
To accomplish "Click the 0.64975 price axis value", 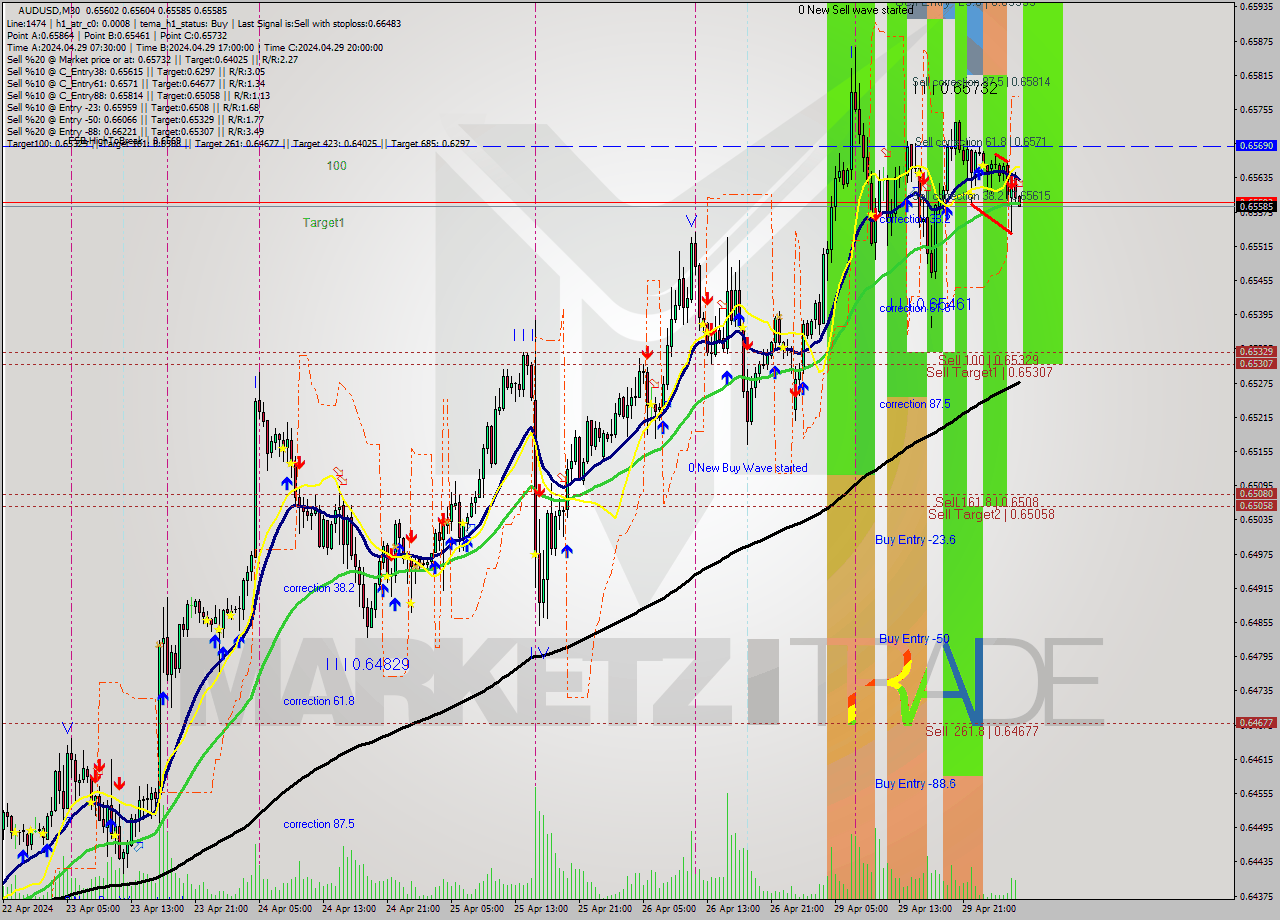I will 1256,554.
